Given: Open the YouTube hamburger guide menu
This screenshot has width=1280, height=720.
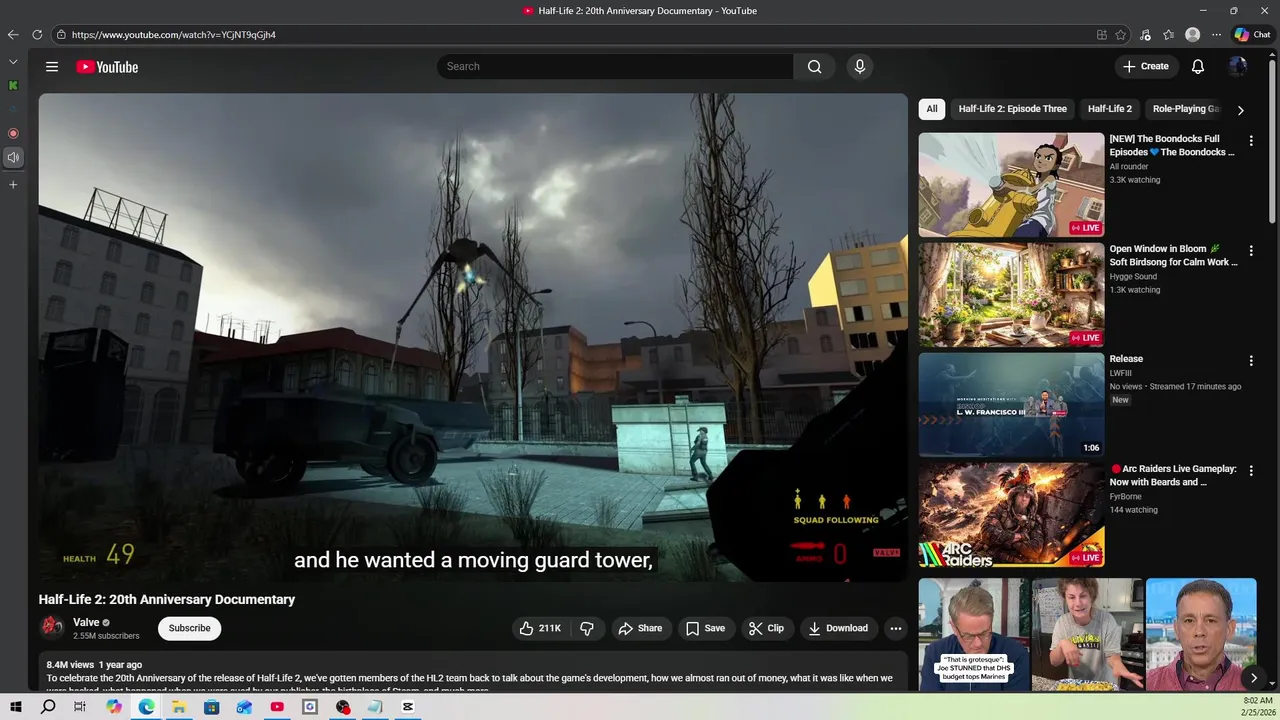Looking at the screenshot, I should [52, 67].
